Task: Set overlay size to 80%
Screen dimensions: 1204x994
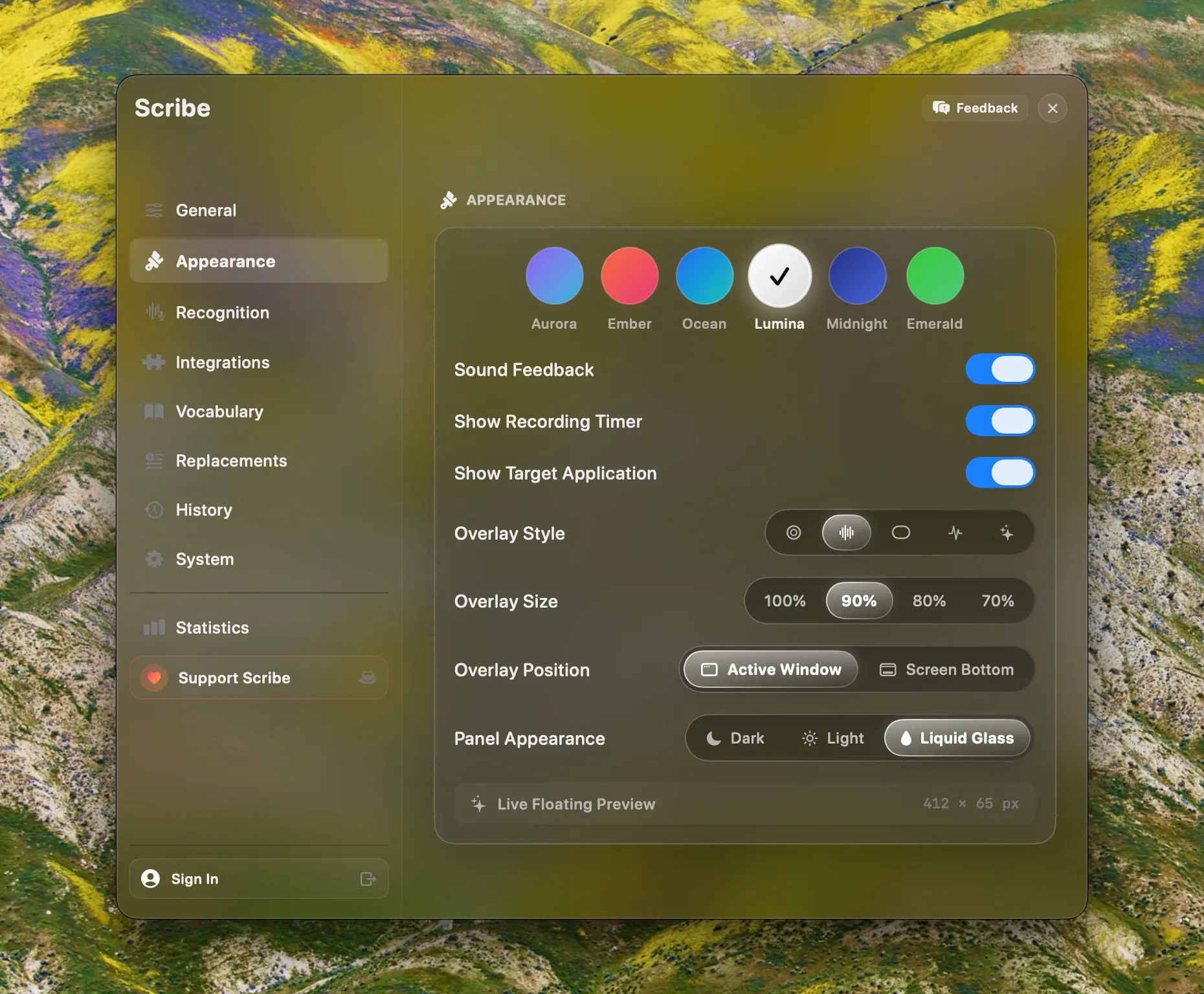Action: 930,601
